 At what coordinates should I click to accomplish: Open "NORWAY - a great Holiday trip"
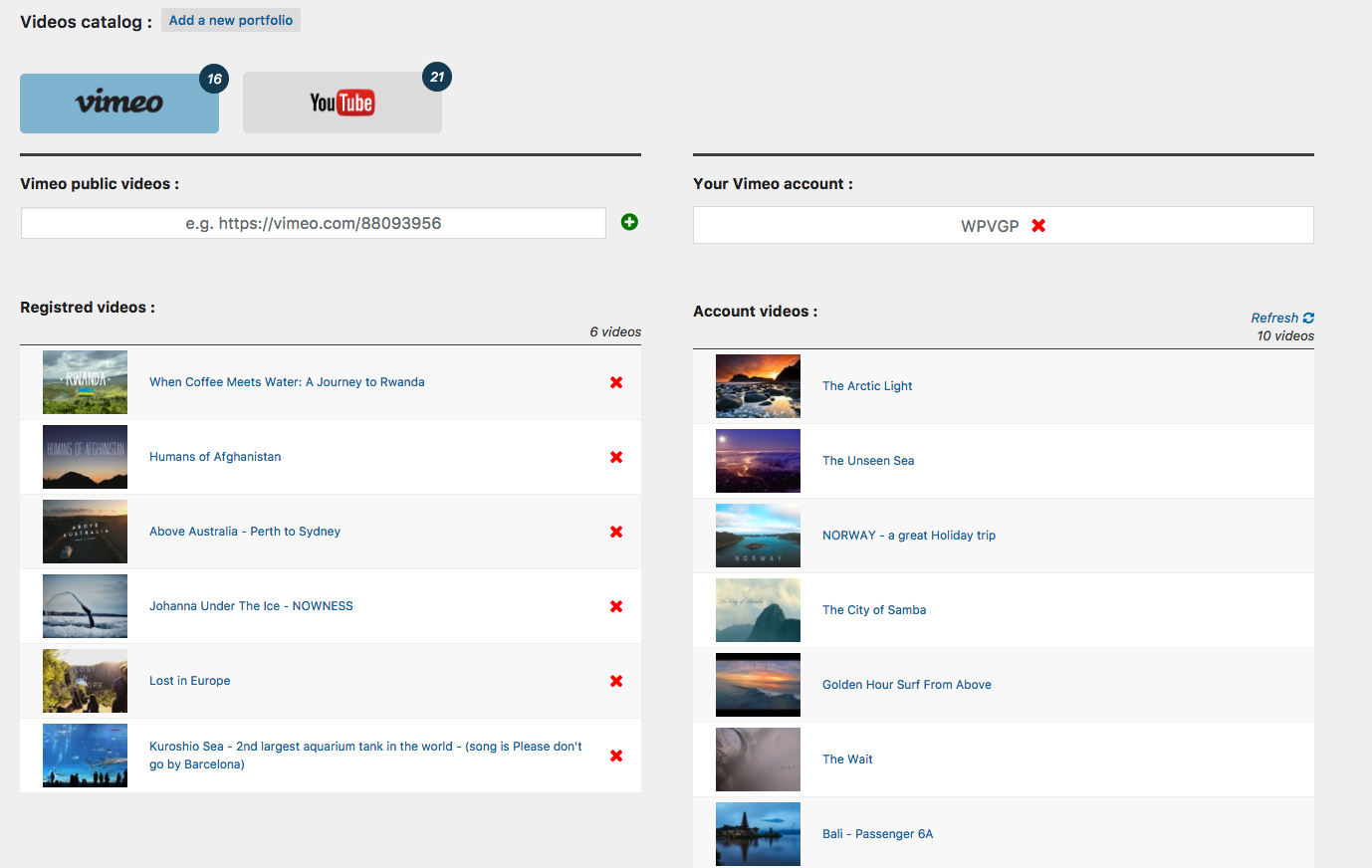(907, 535)
